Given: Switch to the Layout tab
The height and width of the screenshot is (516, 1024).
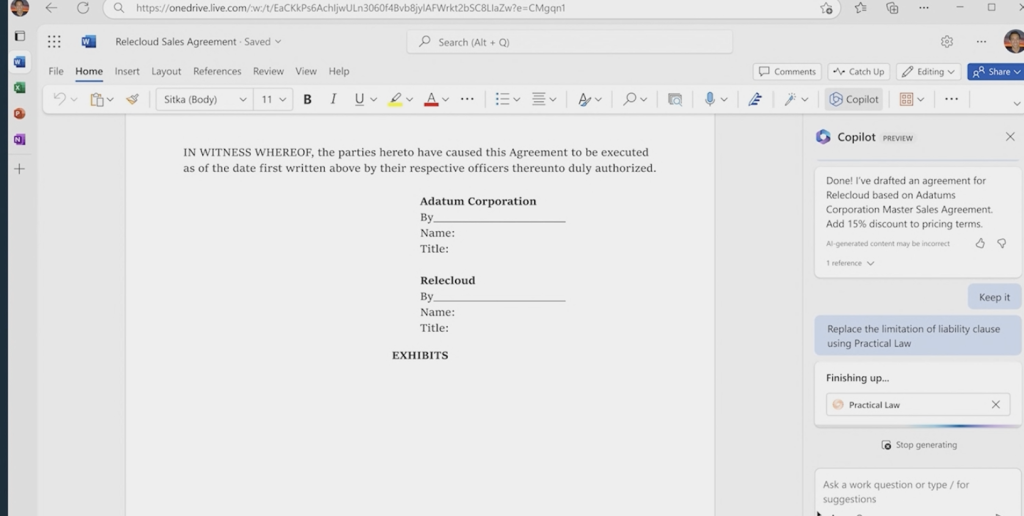Looking at the screenshot, I should [166, 71].
